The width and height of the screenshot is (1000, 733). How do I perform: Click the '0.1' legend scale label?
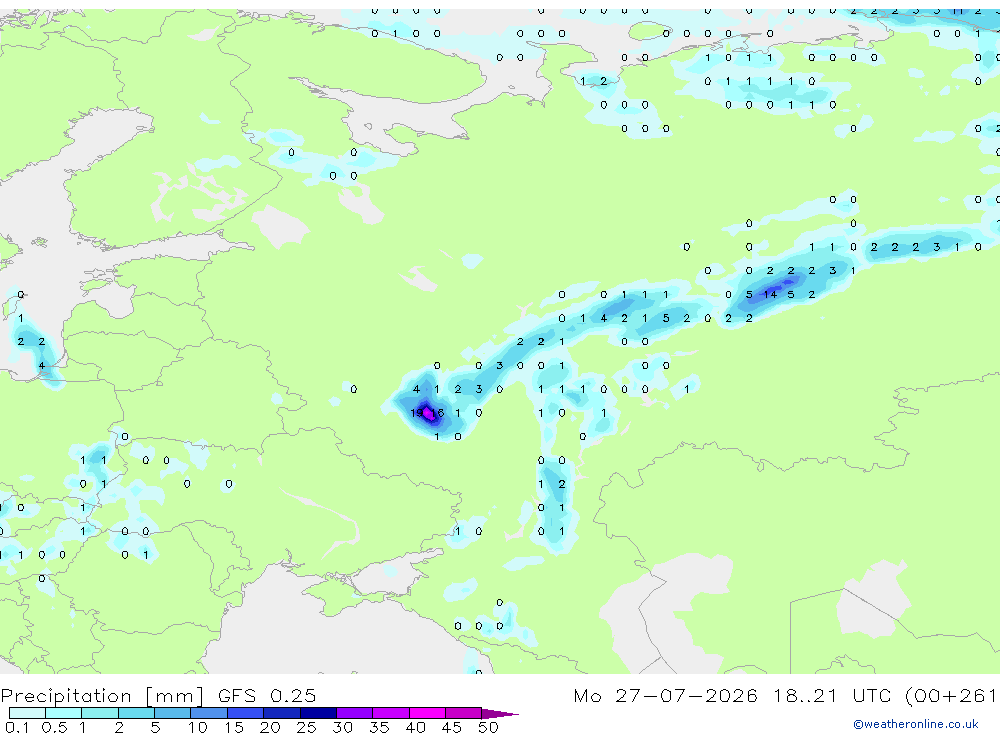(x=17, y=727)
